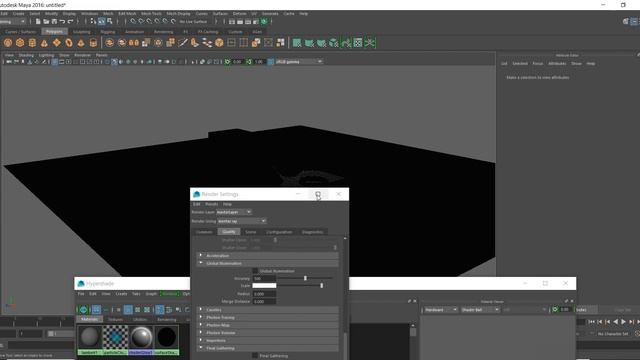Click the save scene icon
This screenshot has height=360, width=640.
54,22
